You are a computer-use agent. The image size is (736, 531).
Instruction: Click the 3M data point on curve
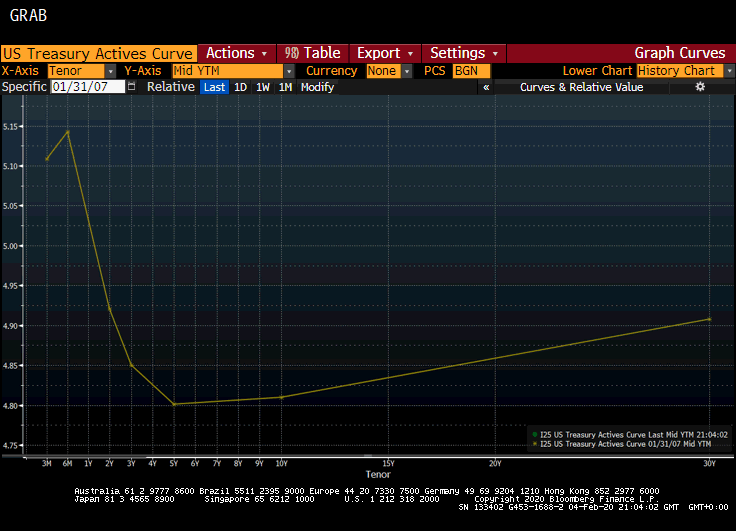(x=46, y=159)
